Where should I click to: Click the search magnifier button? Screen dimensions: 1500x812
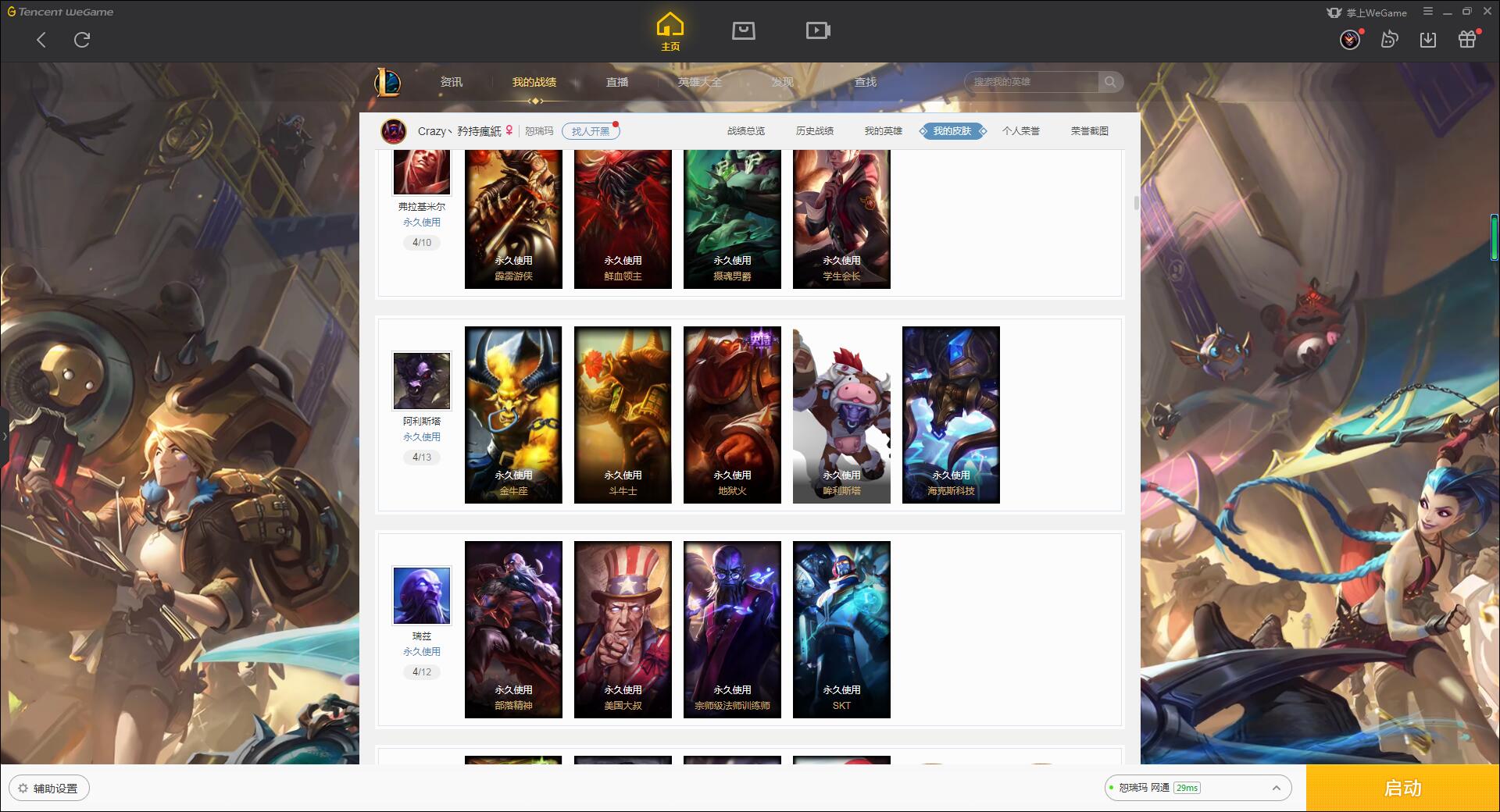[1110, 82]
